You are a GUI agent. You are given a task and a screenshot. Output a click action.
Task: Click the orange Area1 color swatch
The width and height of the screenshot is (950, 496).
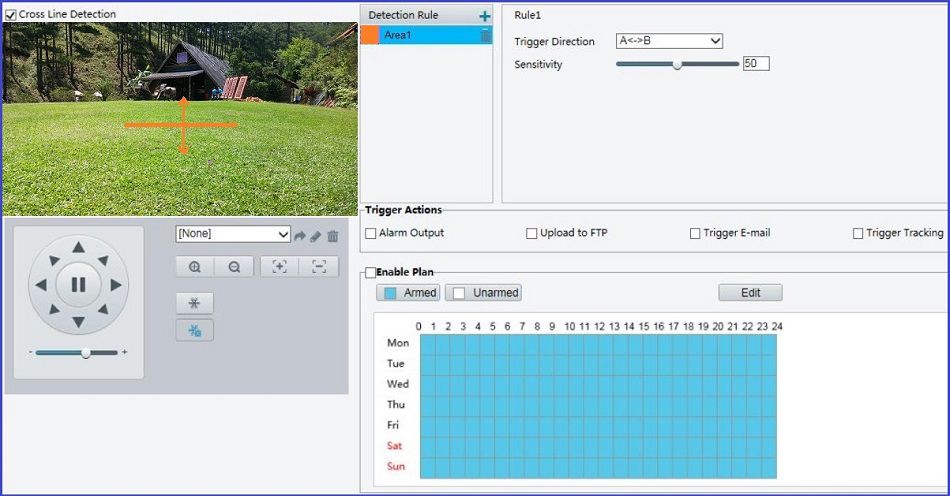click(x=370, y=35)
